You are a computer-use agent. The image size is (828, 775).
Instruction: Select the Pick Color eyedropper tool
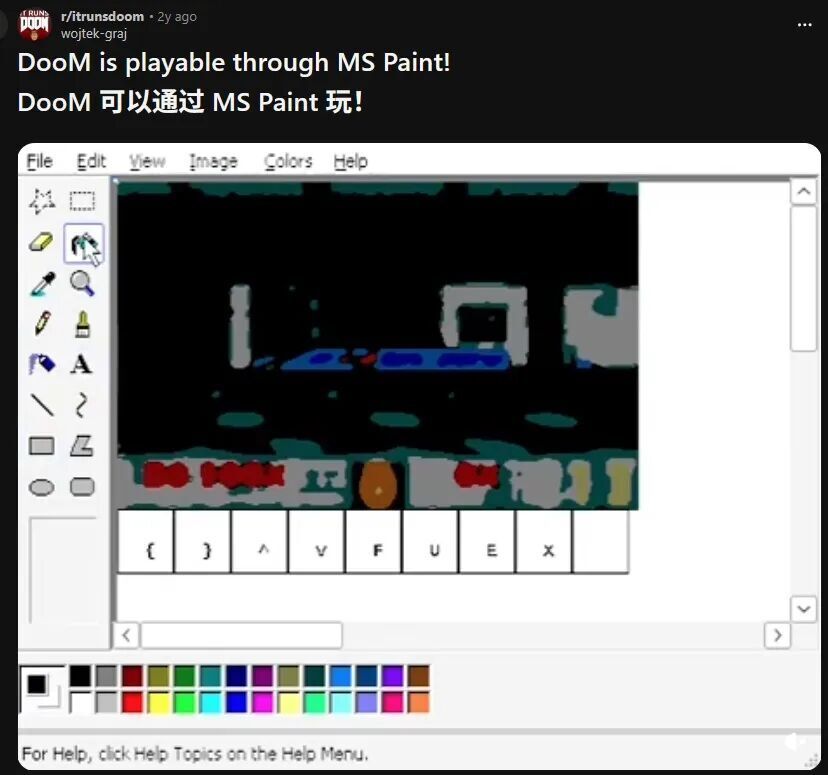pyautogui.click(x=43, y=283)
